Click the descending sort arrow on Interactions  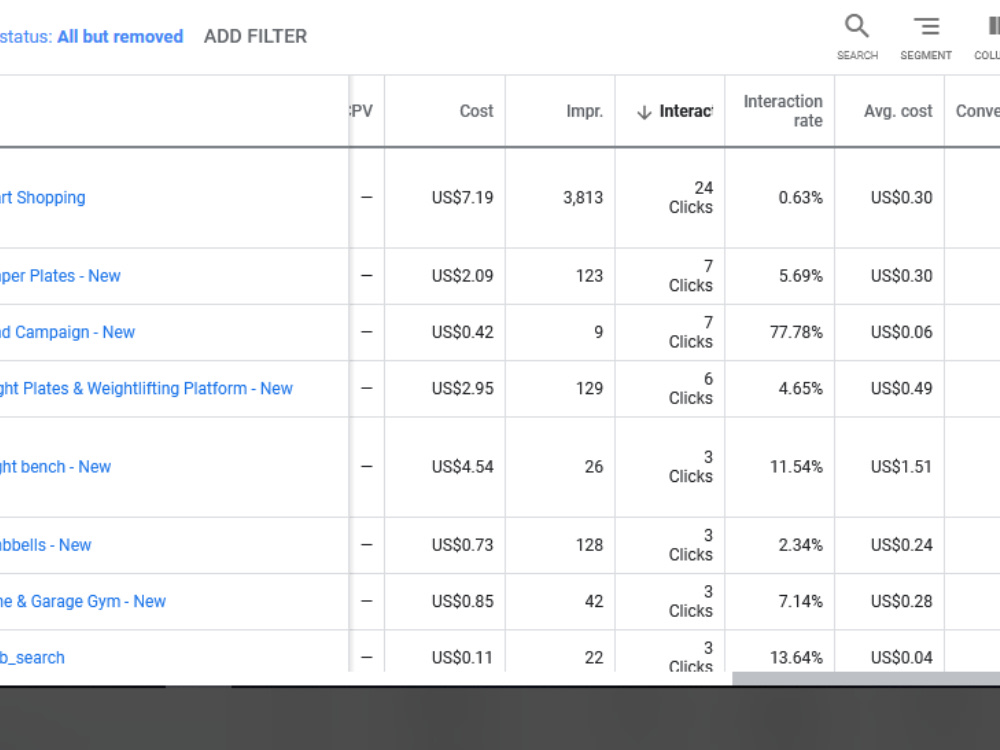[x=644, y=112]
